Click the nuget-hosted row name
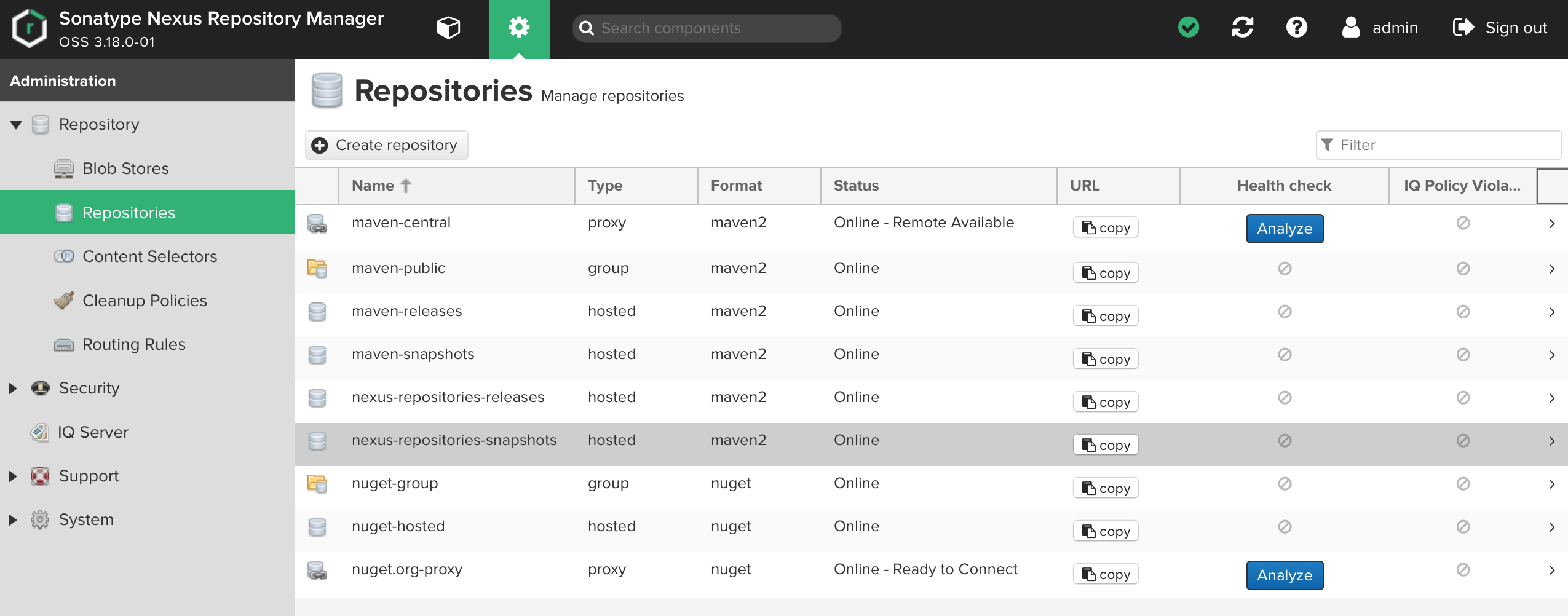Screen dimensions: 1568x616 click(x=398, y=526)
